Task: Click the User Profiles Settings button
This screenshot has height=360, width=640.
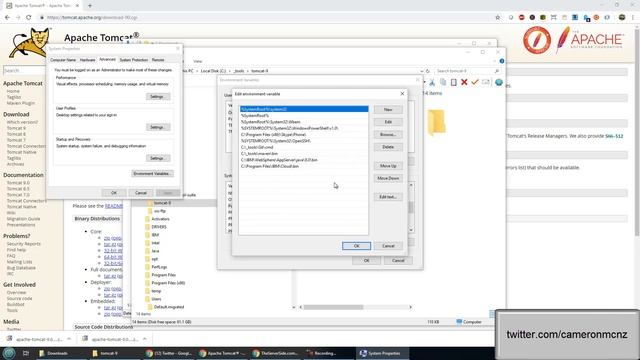Action: (157, 127)
